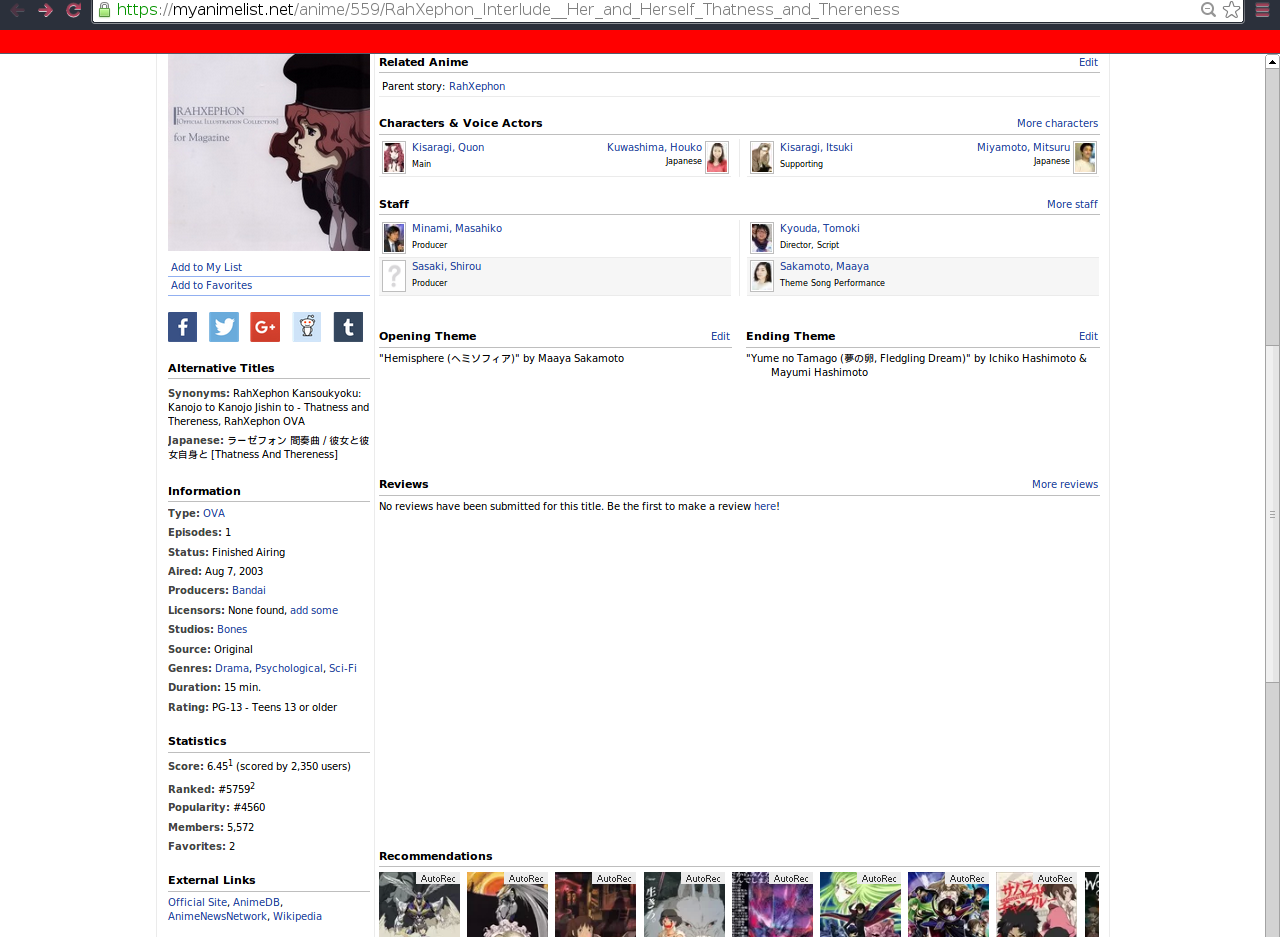Click zoom magnifier icon in address bar
This screenshot has height=937, width=1280.
click(x=1208, y=10)
